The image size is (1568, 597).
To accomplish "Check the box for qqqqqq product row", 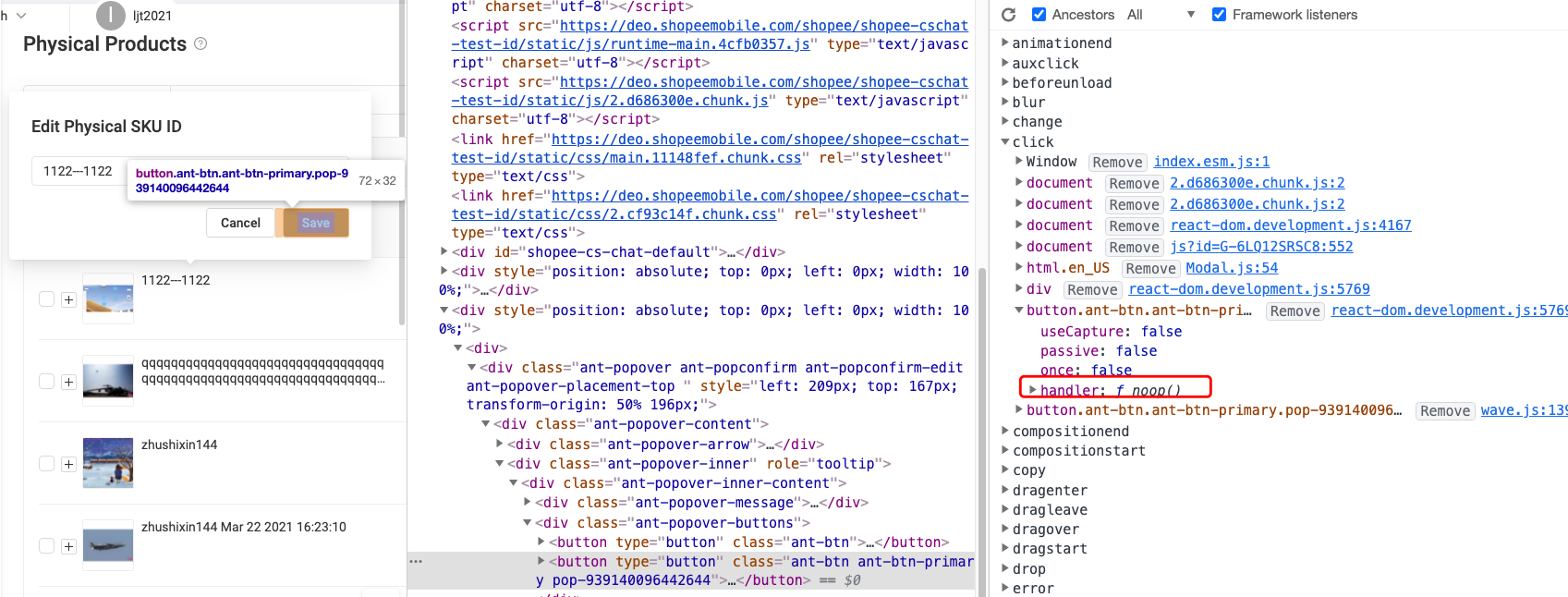I will point(46,382).
